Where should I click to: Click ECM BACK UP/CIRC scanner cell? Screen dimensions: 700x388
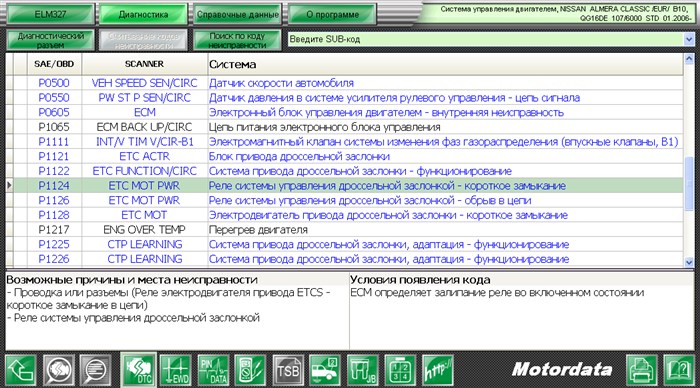click(145, 127)
